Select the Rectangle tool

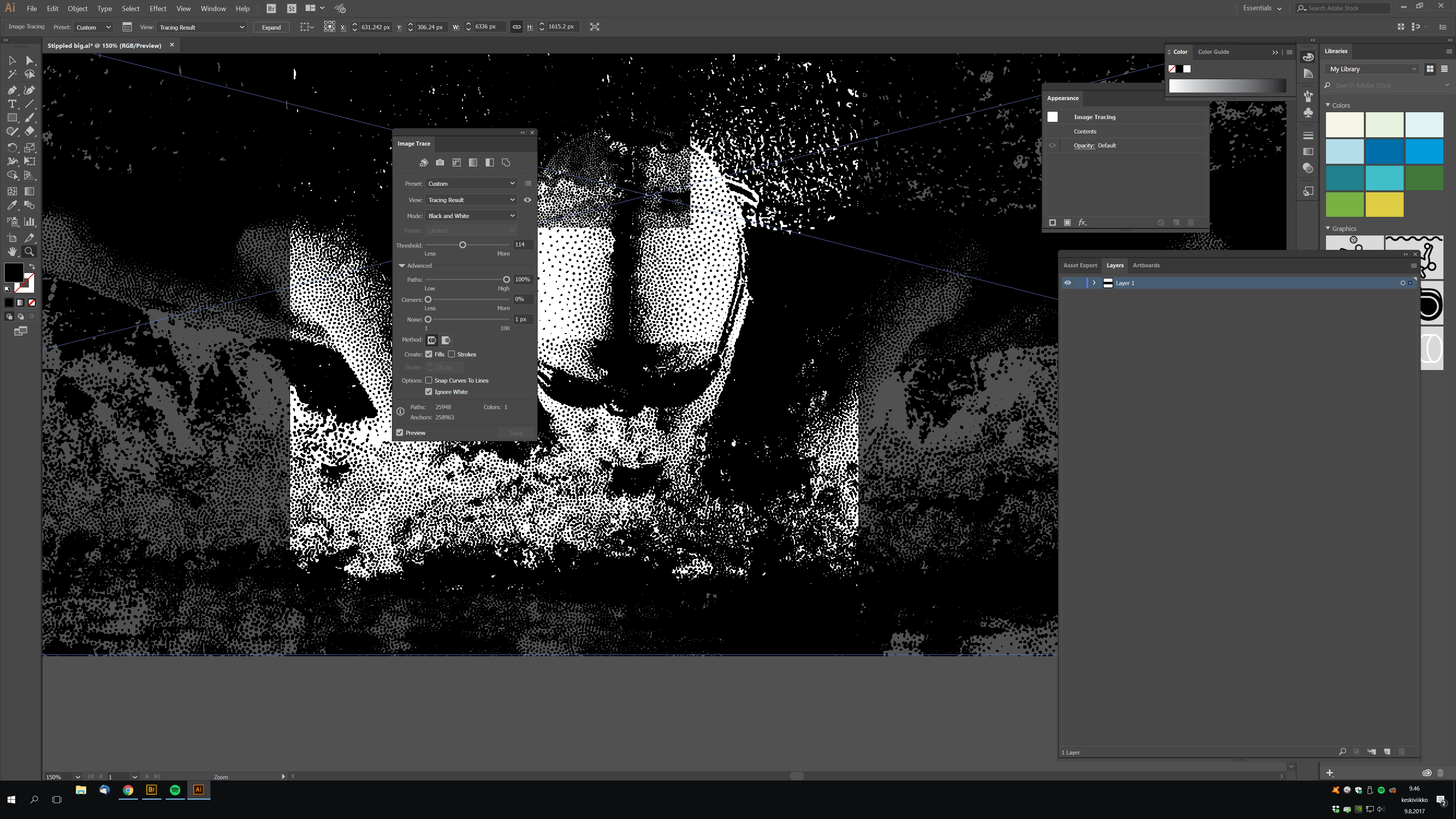coord(12,118)
